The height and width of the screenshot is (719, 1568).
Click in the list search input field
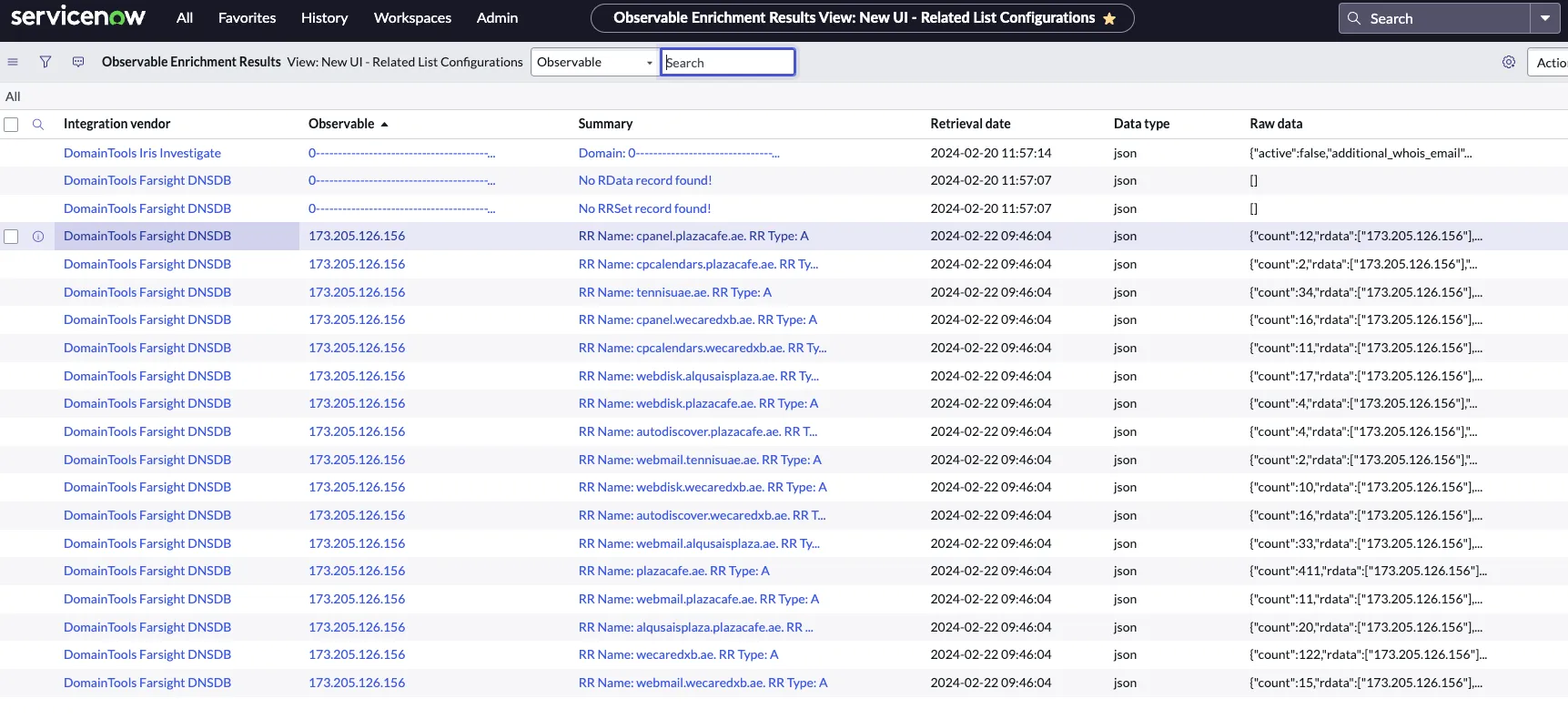click(x=728, y=62)
